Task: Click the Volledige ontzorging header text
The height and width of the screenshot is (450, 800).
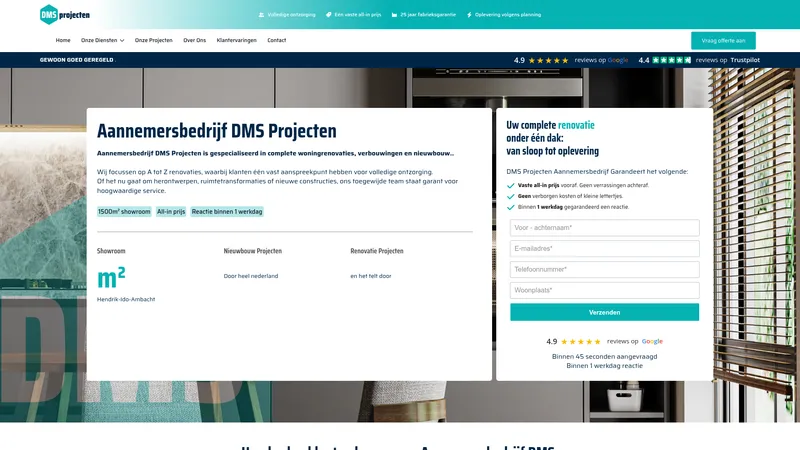Action: click(x=291, y=15)
